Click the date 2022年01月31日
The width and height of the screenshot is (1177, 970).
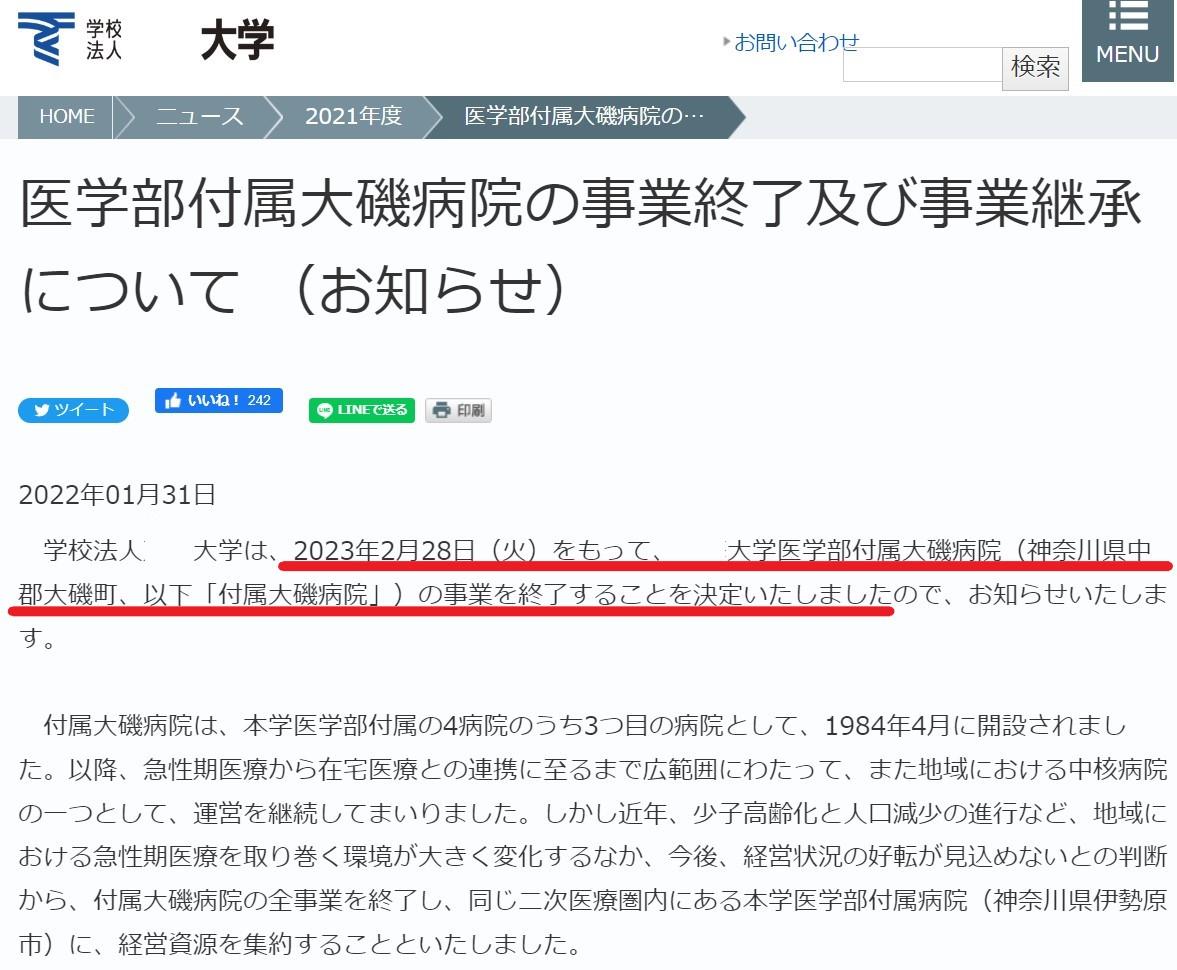[x=117, y=495]
